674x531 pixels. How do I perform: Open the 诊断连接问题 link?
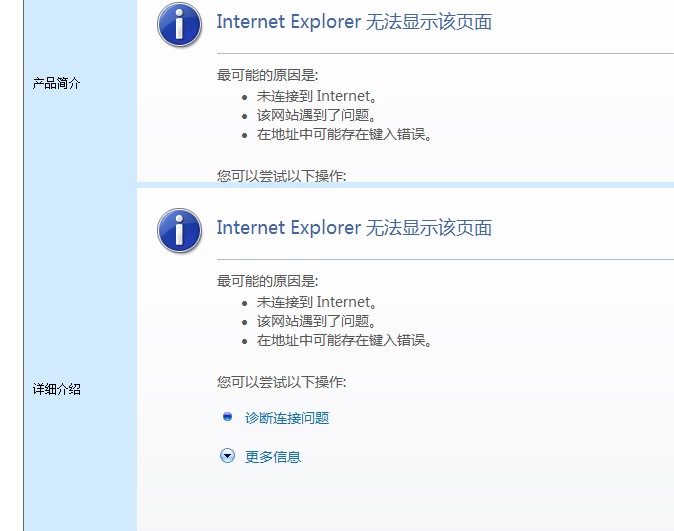point(287,418)
